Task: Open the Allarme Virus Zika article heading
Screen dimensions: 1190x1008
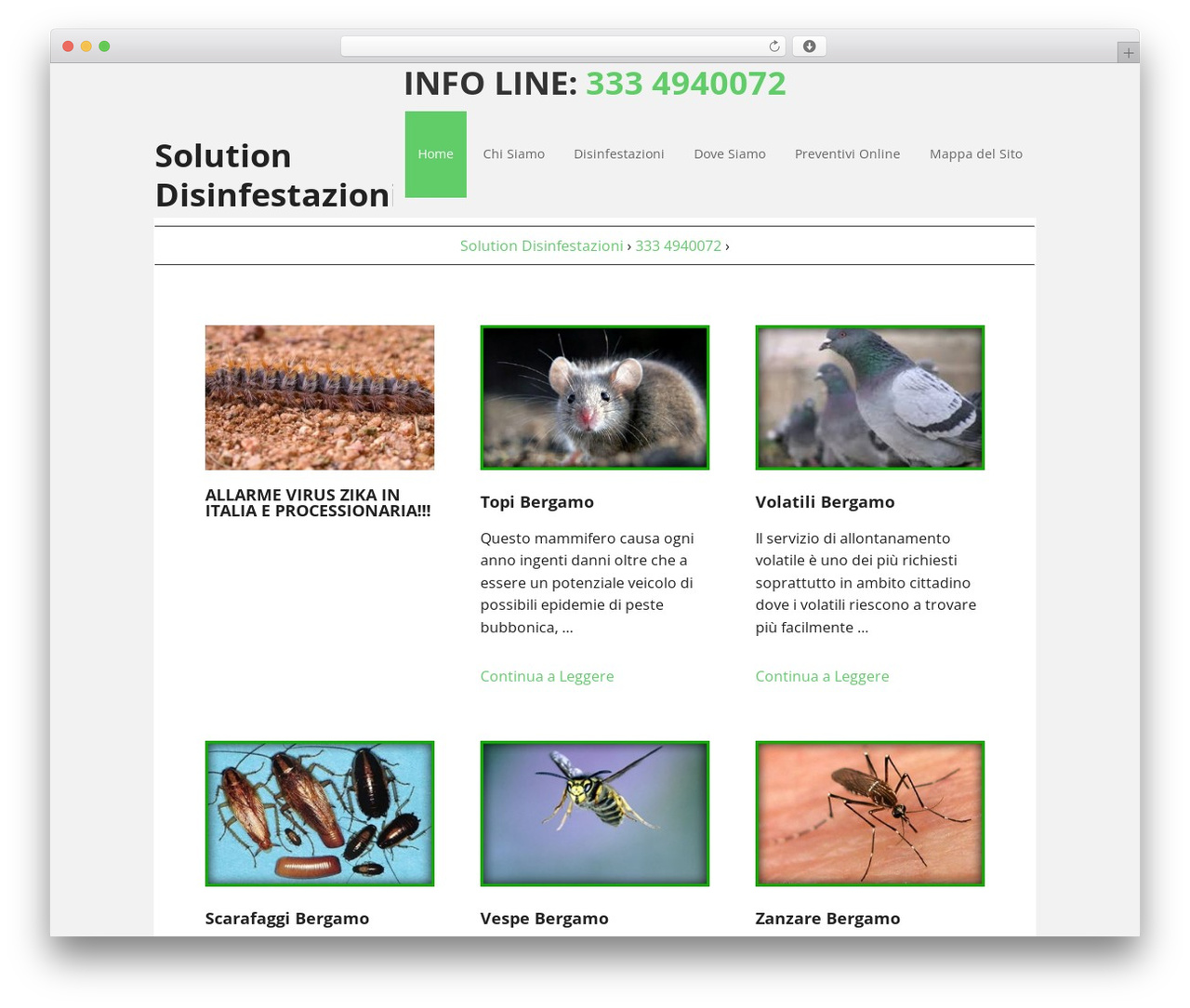Action: [x=318, y=503]
